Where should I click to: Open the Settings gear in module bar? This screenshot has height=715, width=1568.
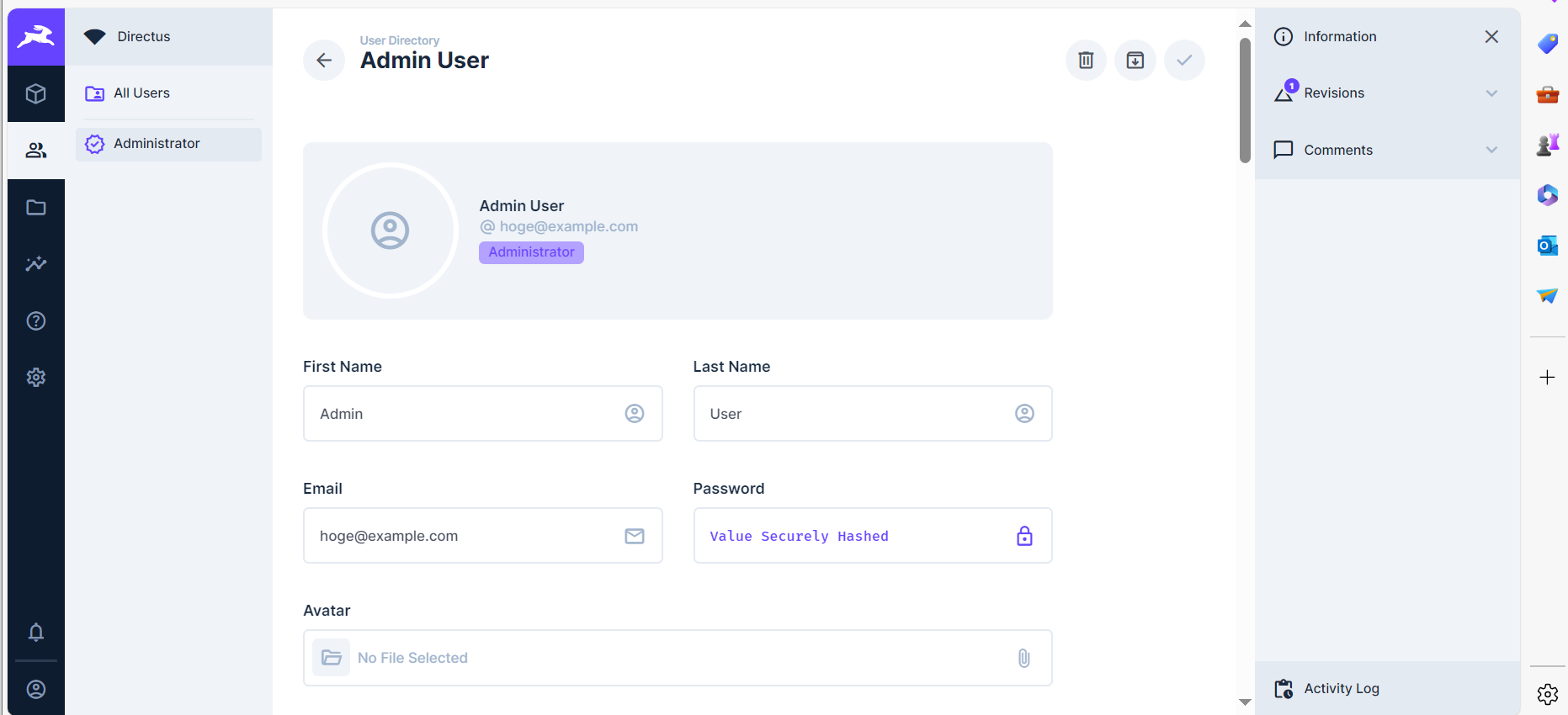(36, 377)
